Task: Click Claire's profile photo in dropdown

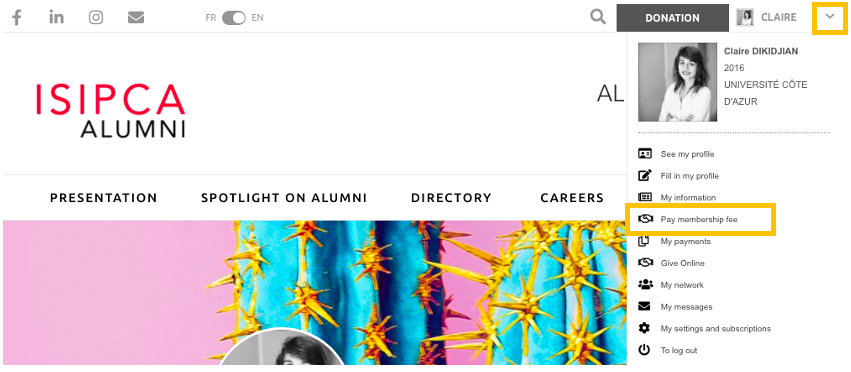Action: tap(677, 82)
